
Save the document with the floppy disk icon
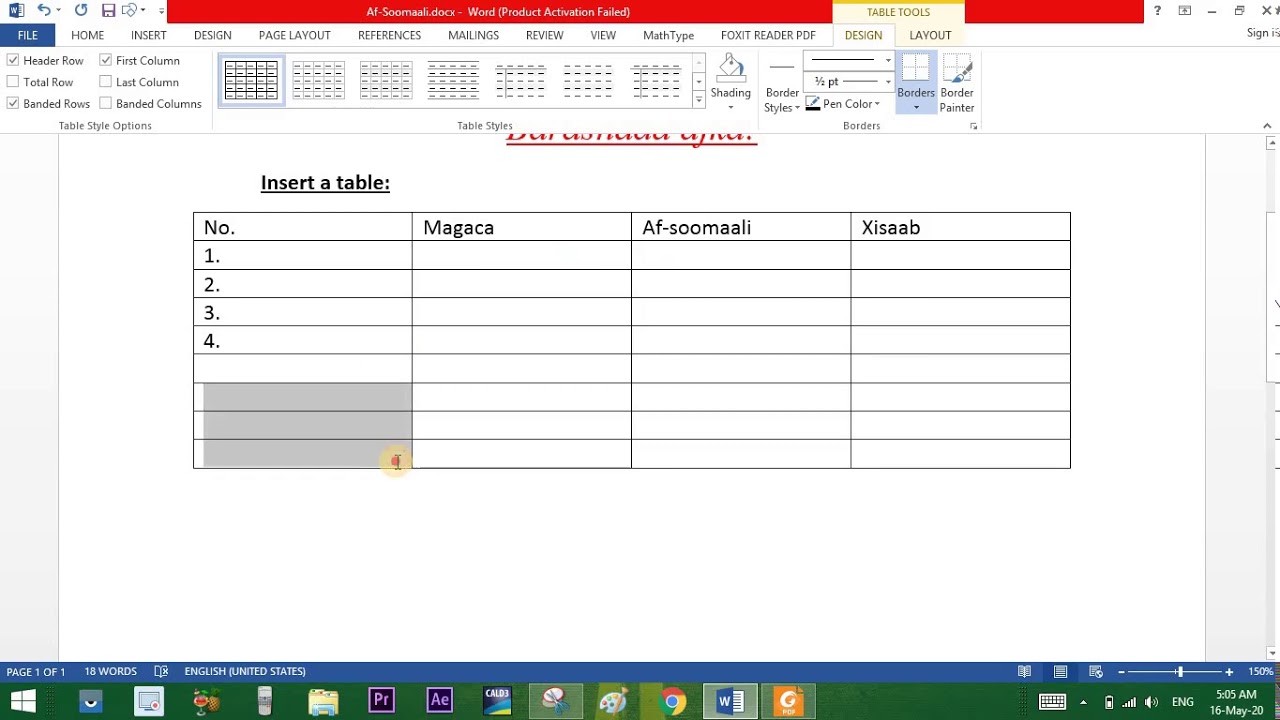108,11
